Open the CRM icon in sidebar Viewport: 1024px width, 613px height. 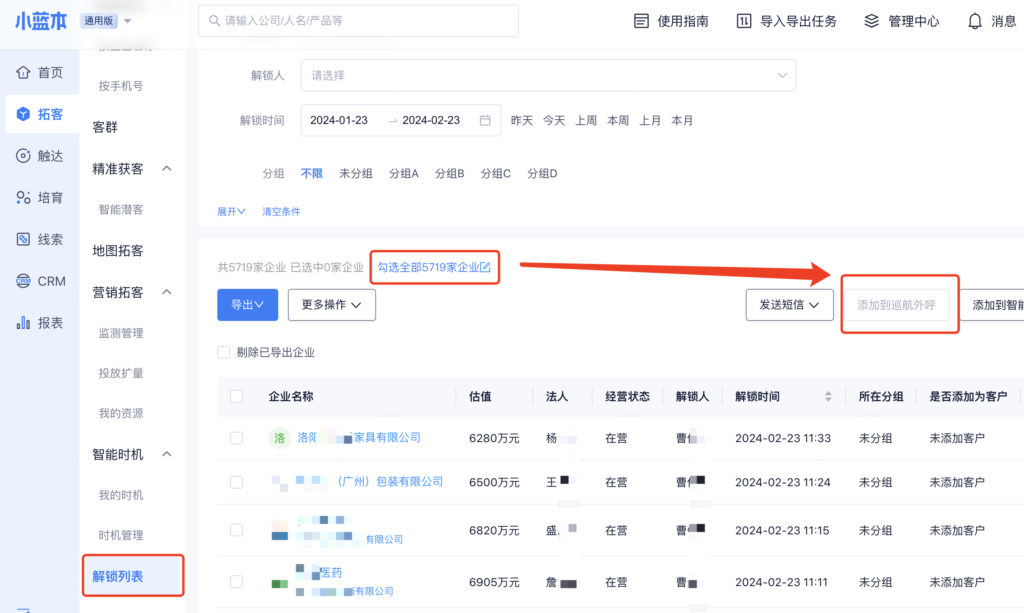pyautogui.click(x=23, y=281)
